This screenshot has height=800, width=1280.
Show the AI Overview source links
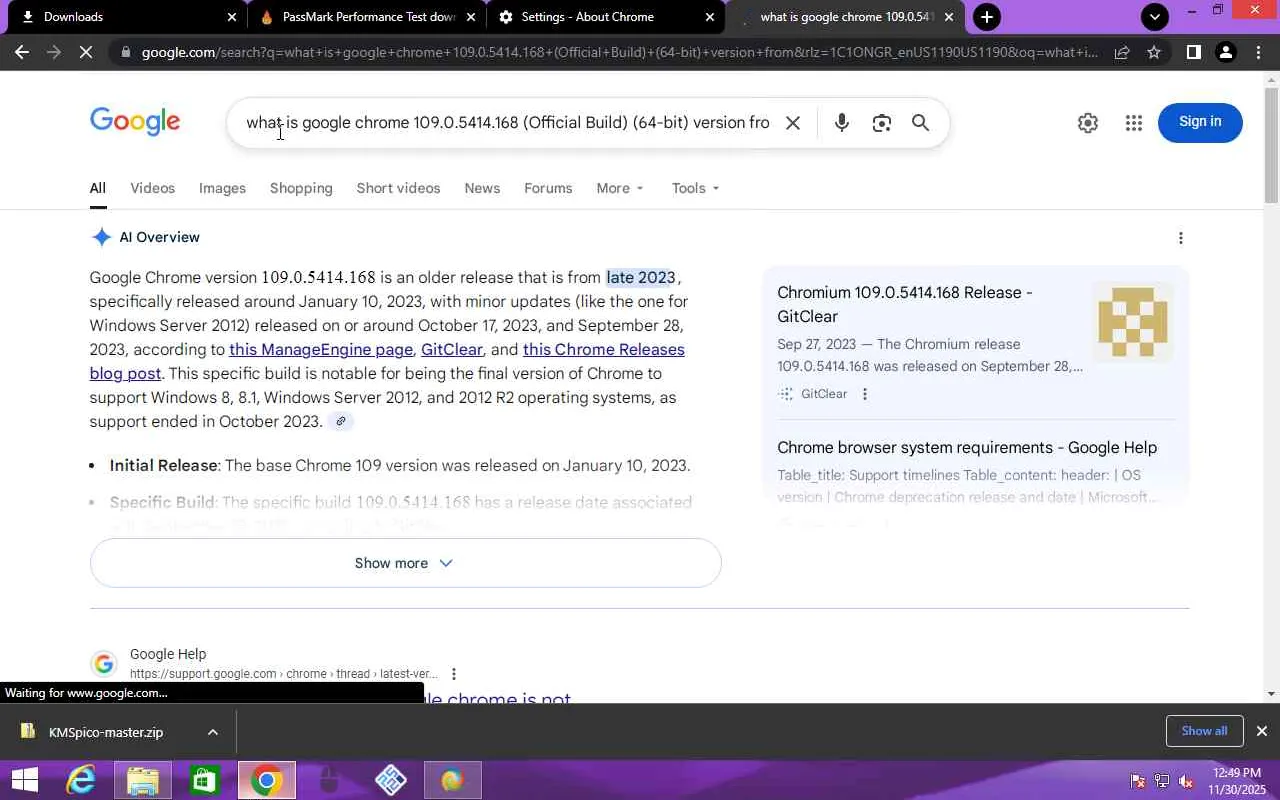(341, 421)
